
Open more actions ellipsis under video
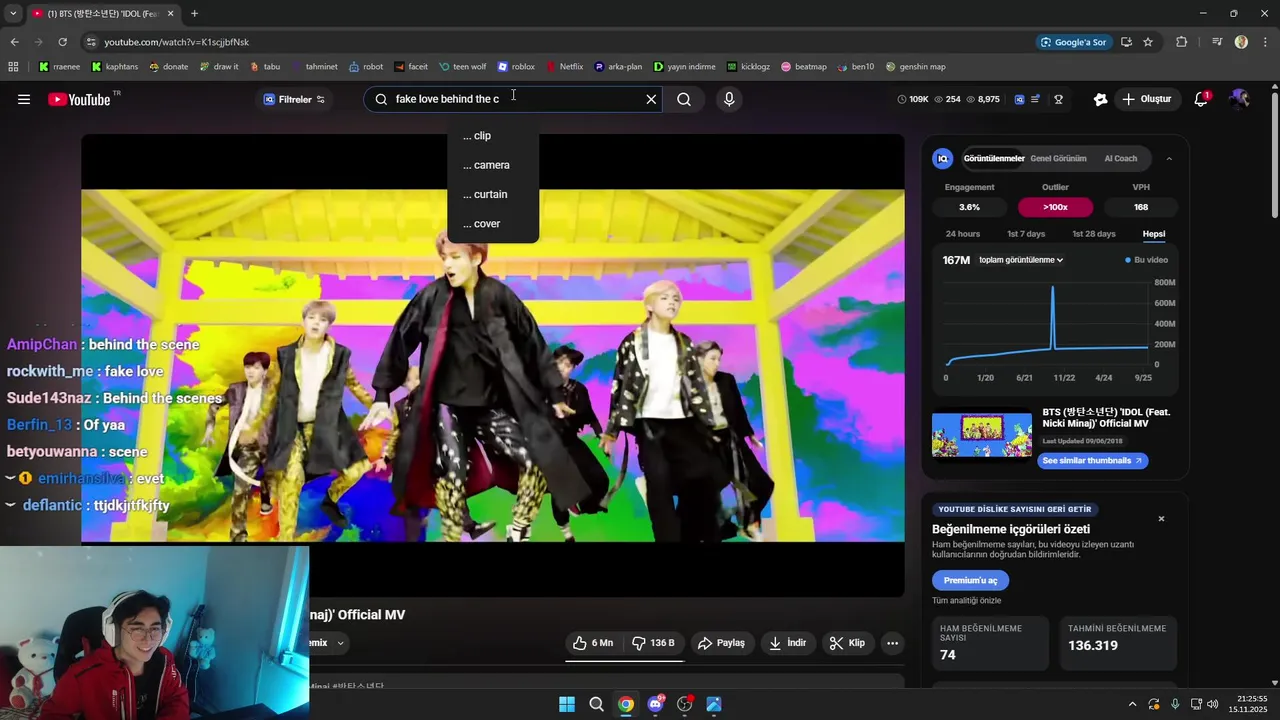click(892, 643)
